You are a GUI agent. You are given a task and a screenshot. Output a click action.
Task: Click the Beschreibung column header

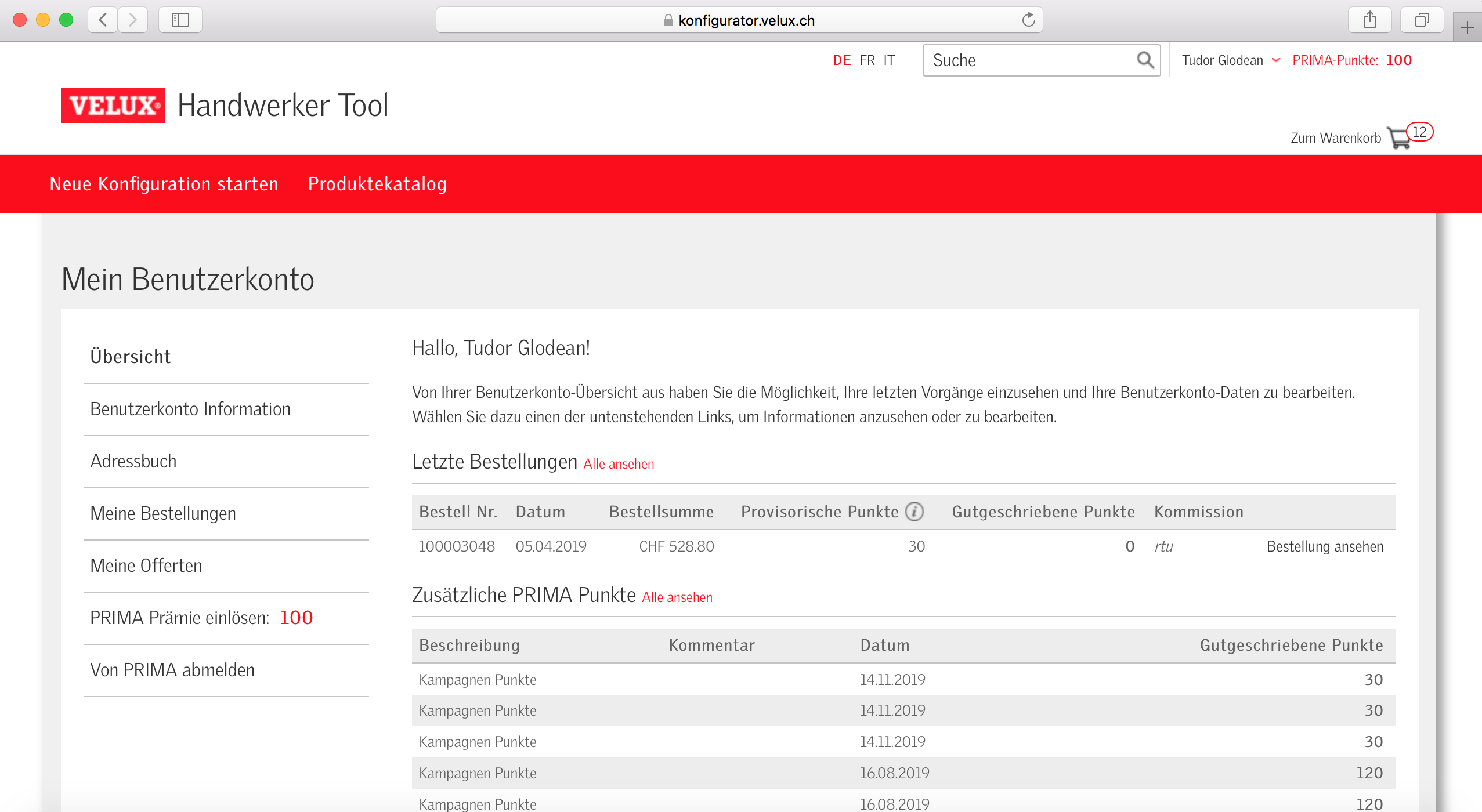pos(469,645)
